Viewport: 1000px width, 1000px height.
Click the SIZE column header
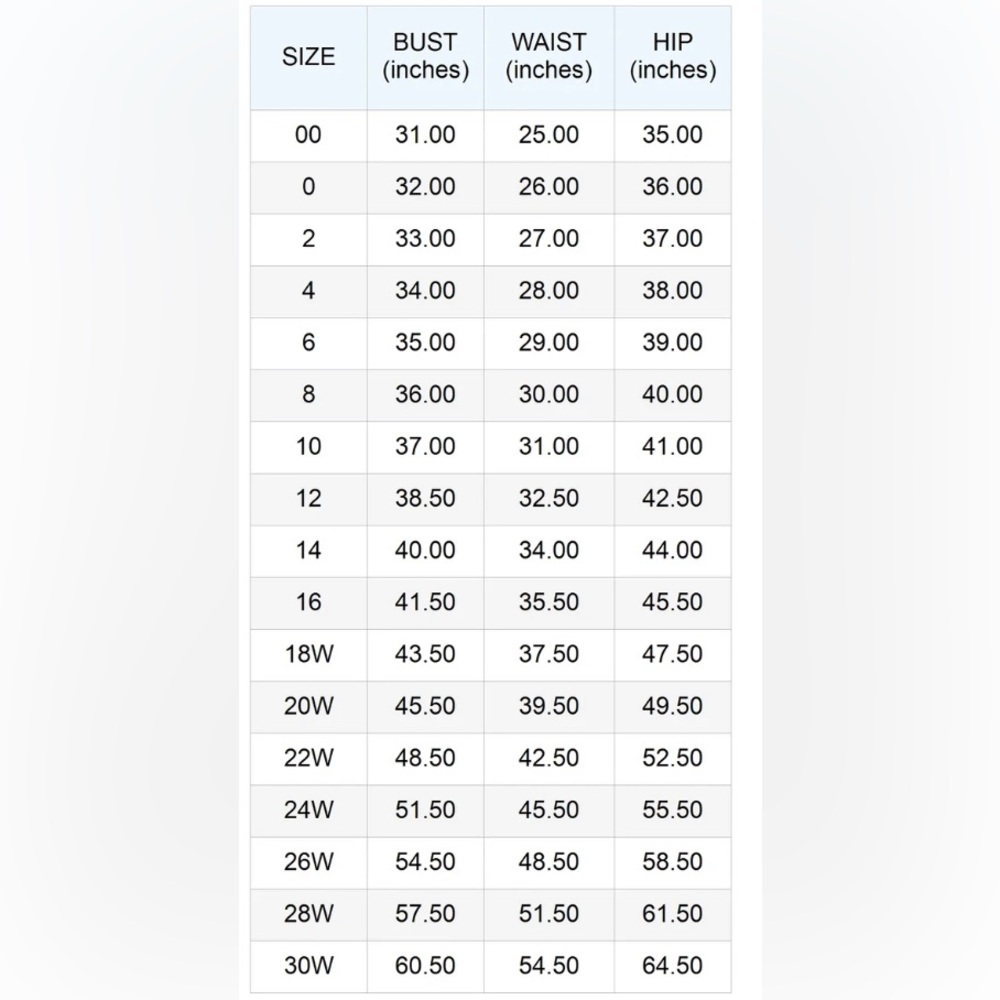tap(309, 57)
